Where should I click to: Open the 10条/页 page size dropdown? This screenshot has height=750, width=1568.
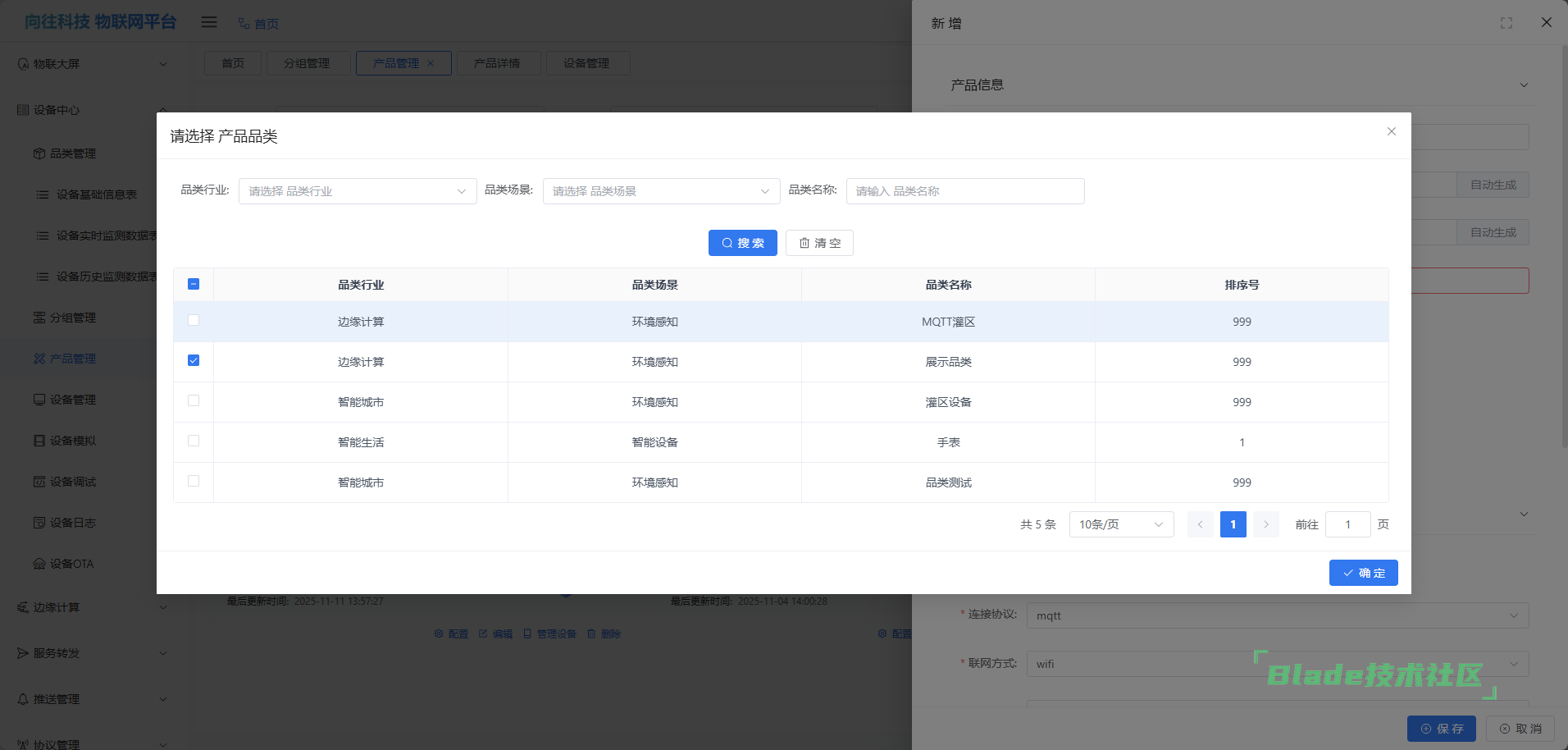(1120, 524)
